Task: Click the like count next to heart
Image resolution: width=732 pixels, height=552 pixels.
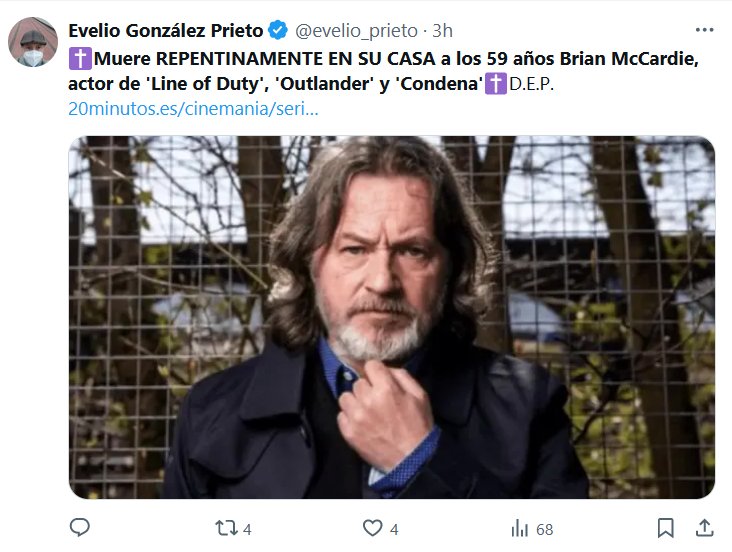Action: tap(394, 528)
